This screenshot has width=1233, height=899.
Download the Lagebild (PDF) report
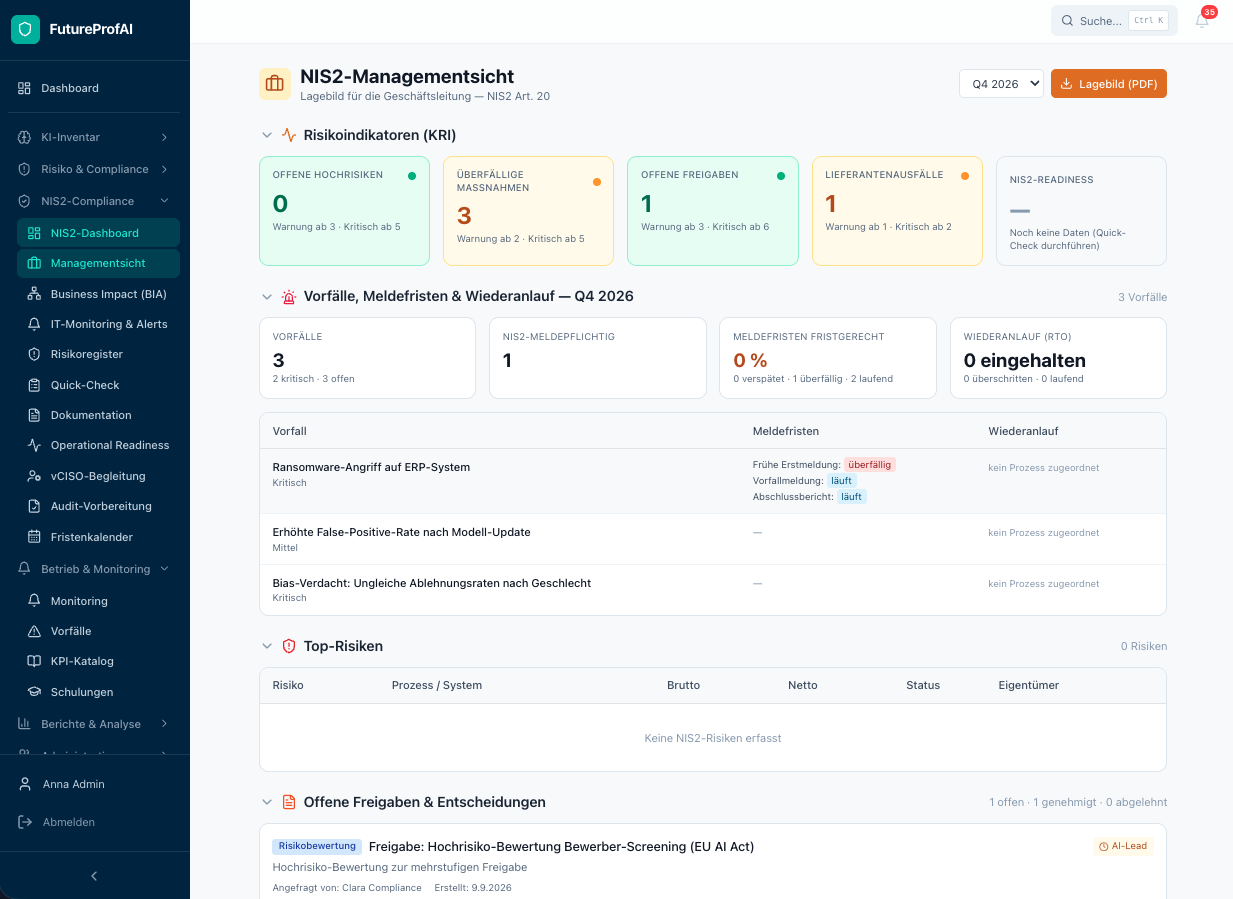coord(1109,84)
